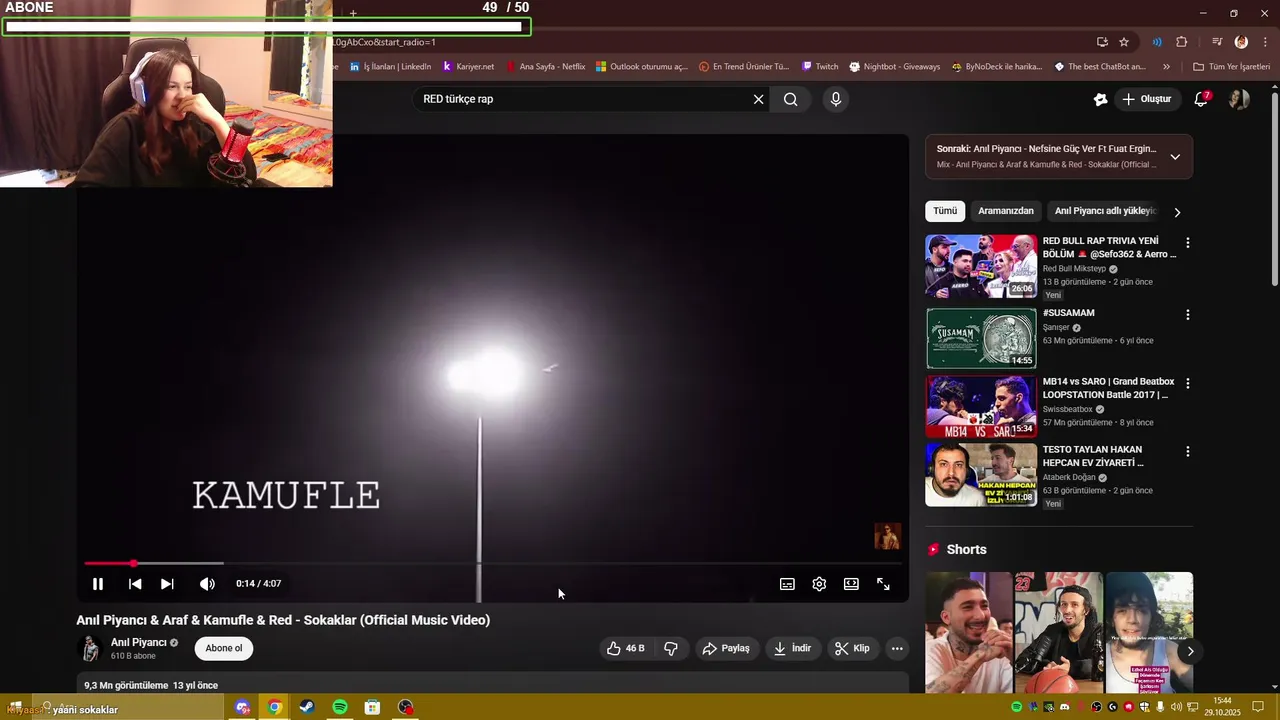Open Steam from the taskbar

point(307,707)
